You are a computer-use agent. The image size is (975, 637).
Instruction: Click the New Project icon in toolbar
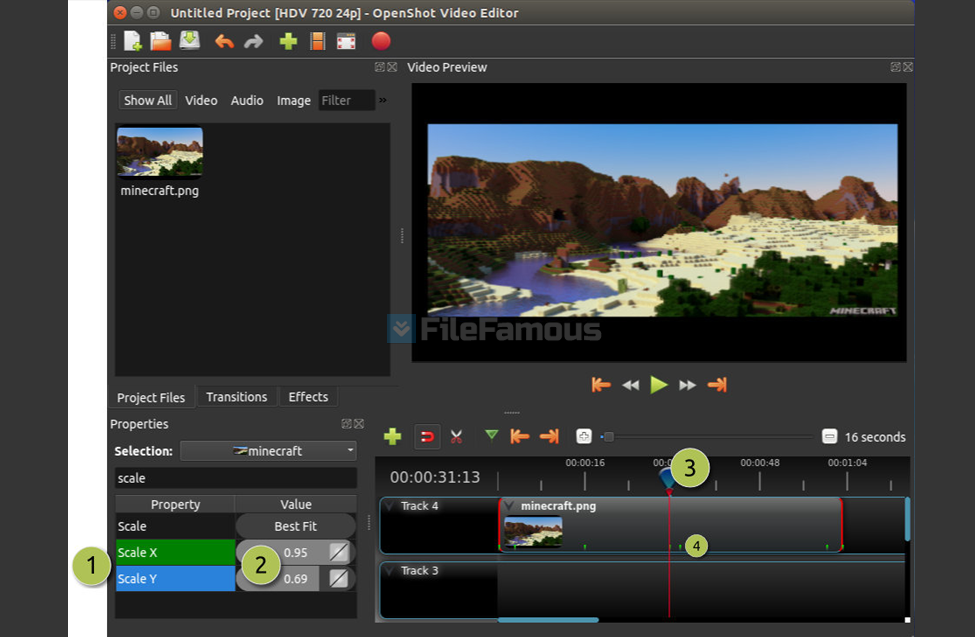(132, 41)
